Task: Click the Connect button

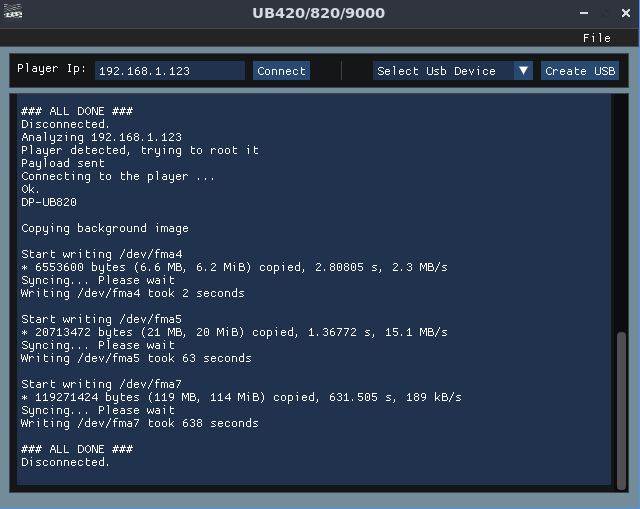Action: coord(281,71)
